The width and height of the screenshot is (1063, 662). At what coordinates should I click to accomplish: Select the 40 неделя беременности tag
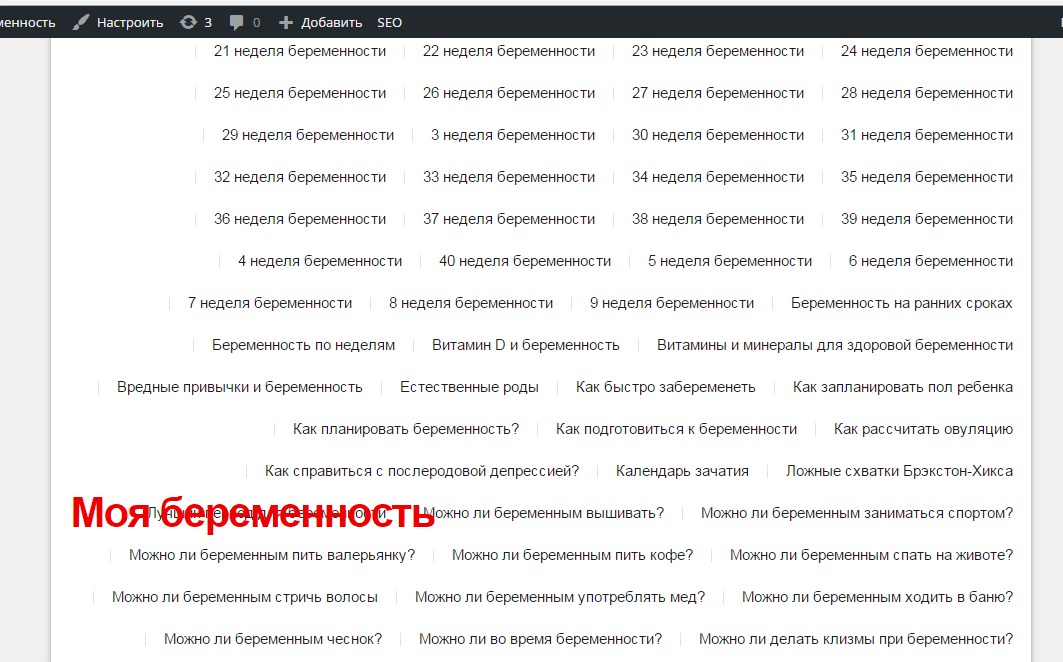coord(525,260)
